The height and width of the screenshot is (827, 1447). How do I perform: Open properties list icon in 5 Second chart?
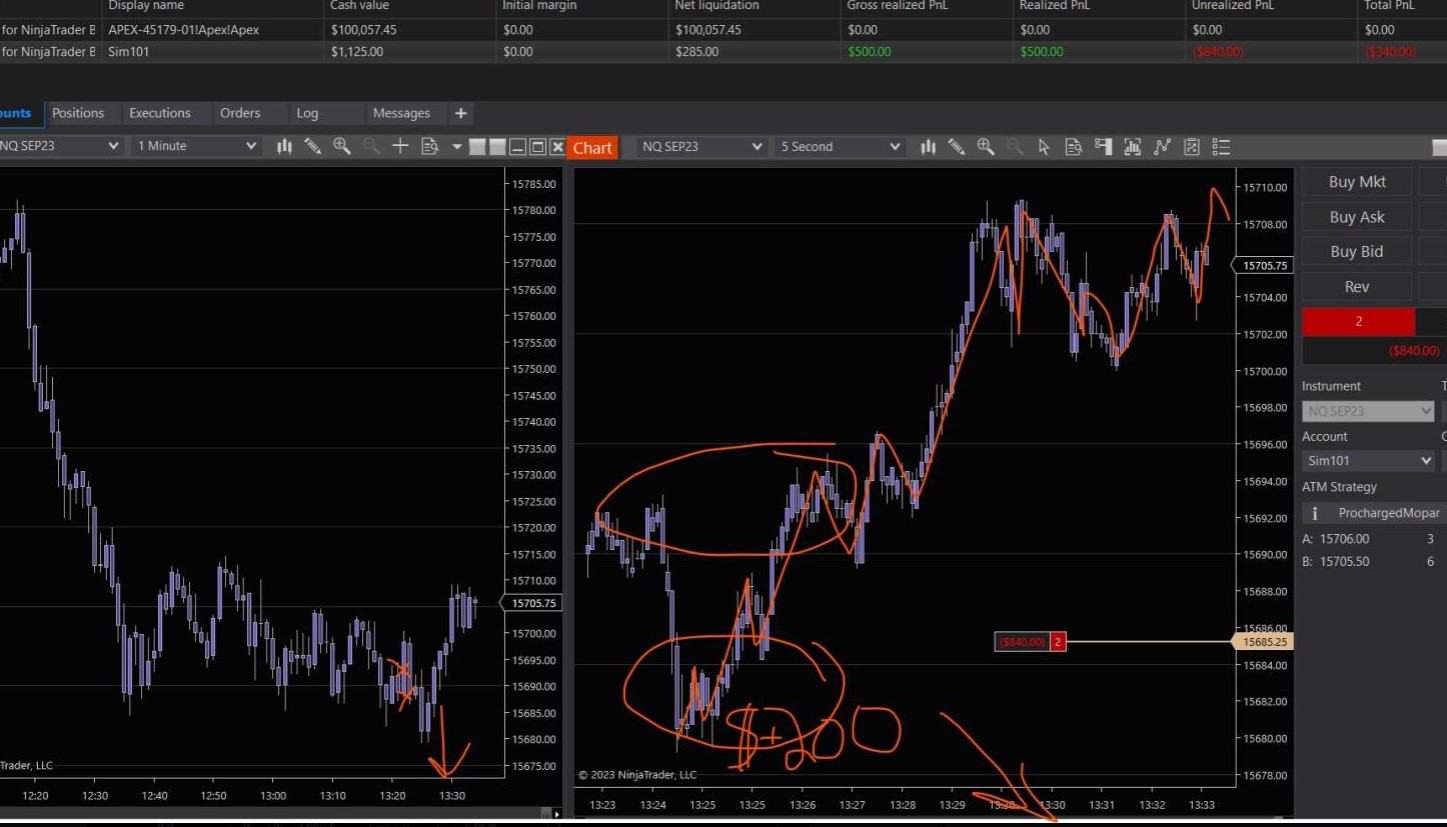tap(1221, 147)
